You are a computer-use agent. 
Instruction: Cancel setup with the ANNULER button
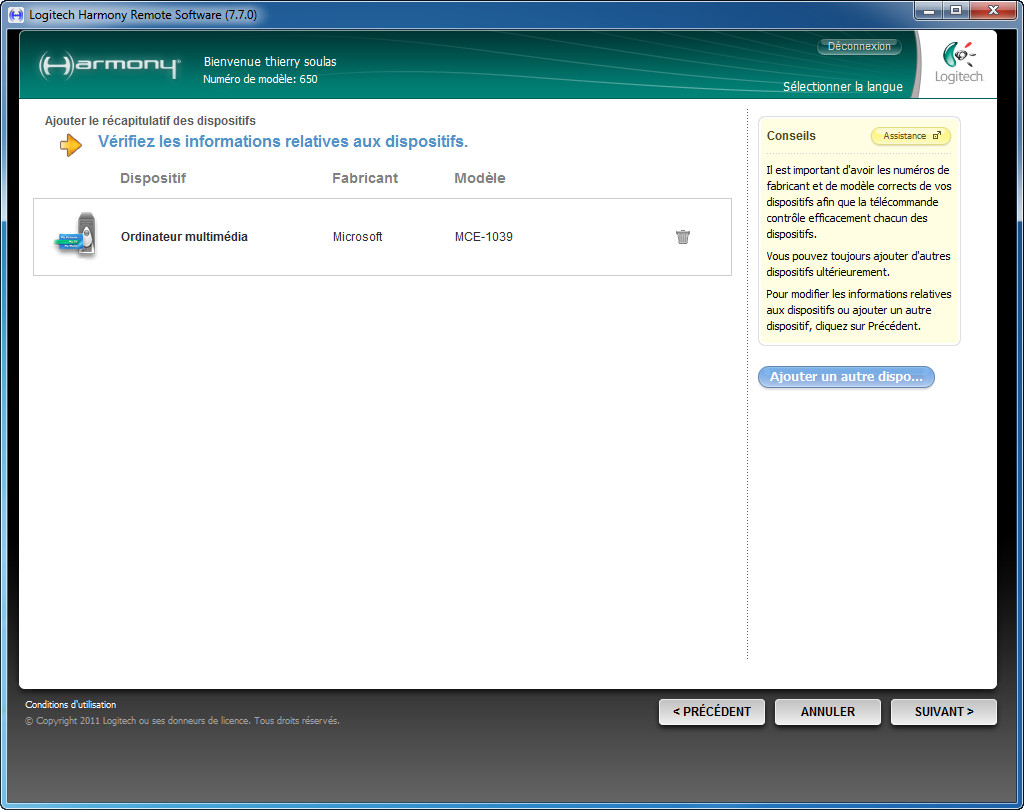tap(827, 712)
